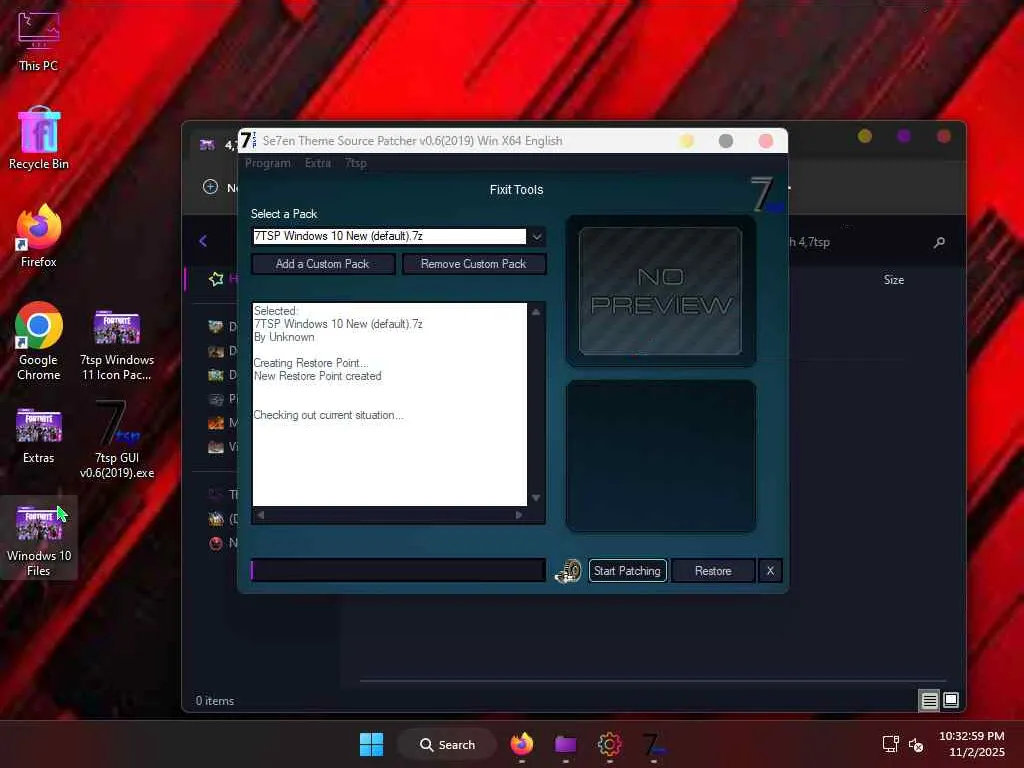Image resolution: width=1024 pixels, height=768 pixels.
Task: Open the 7tsp menu item
Action: pyautogui.click(x=356, y=163)
